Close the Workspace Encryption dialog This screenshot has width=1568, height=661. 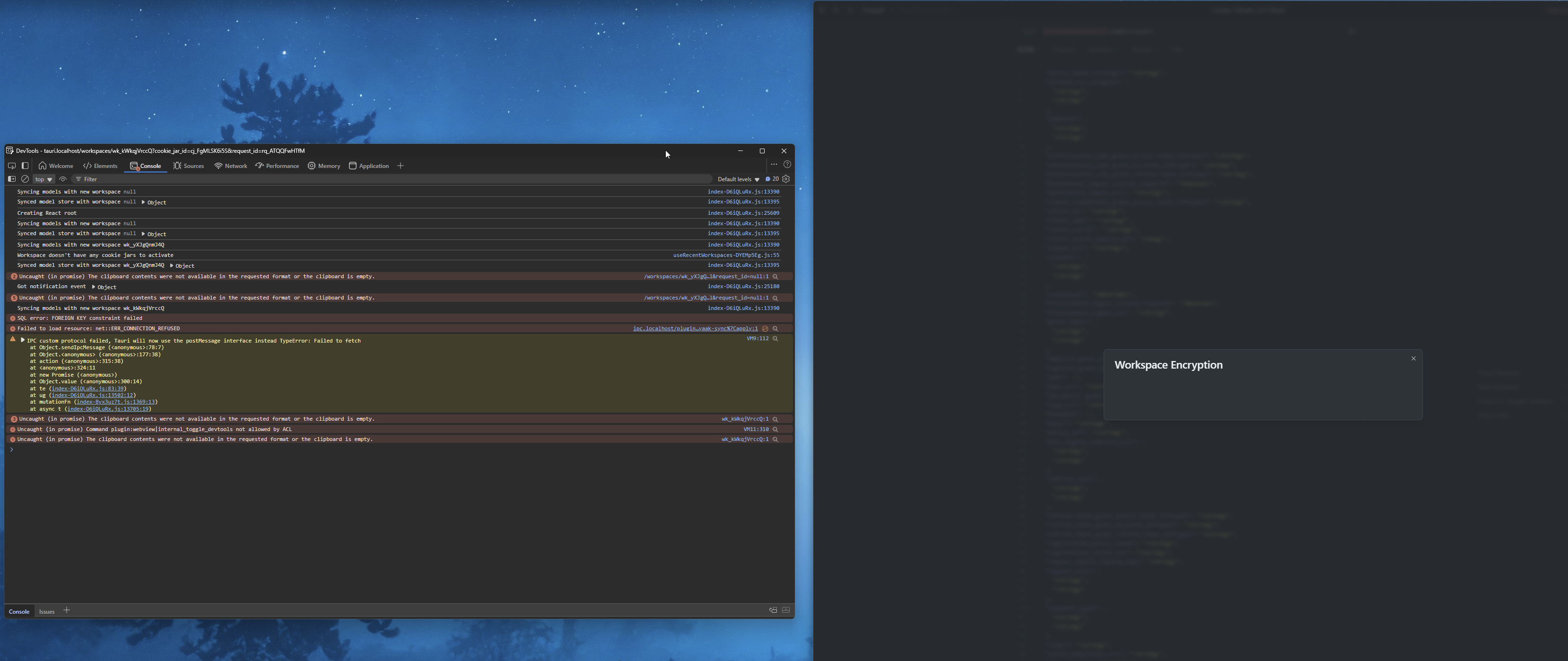tap(1413, 358)
